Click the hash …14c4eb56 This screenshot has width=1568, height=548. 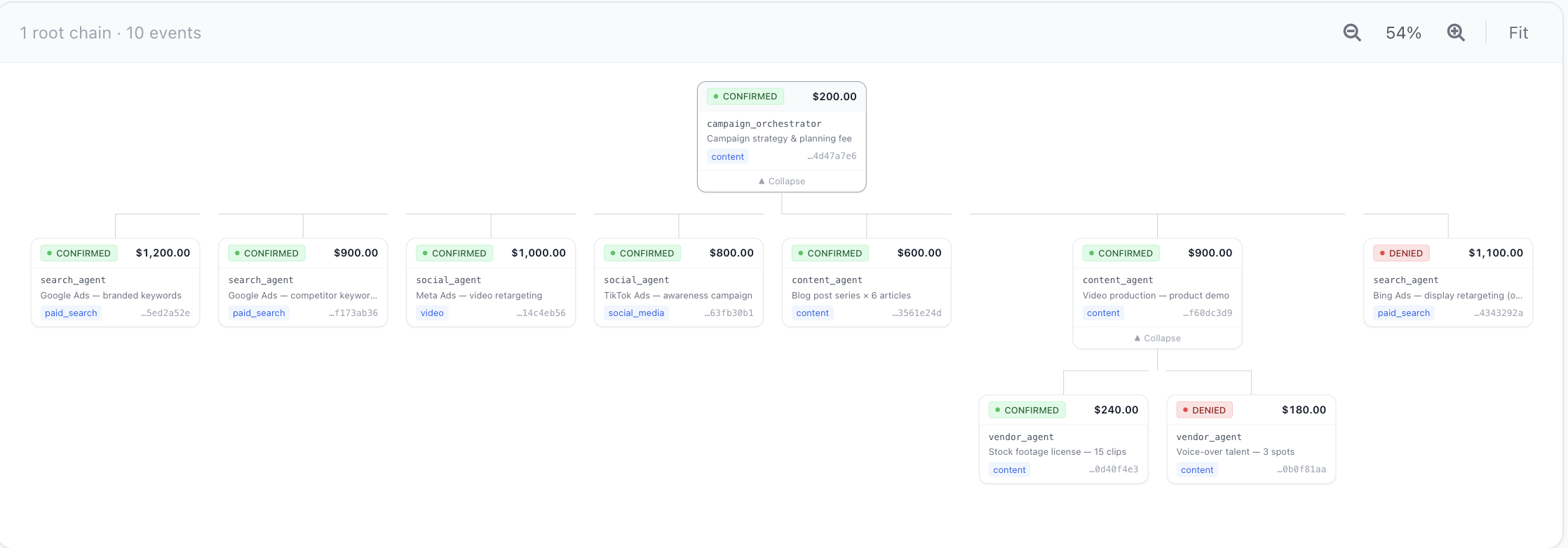point(541,313)
